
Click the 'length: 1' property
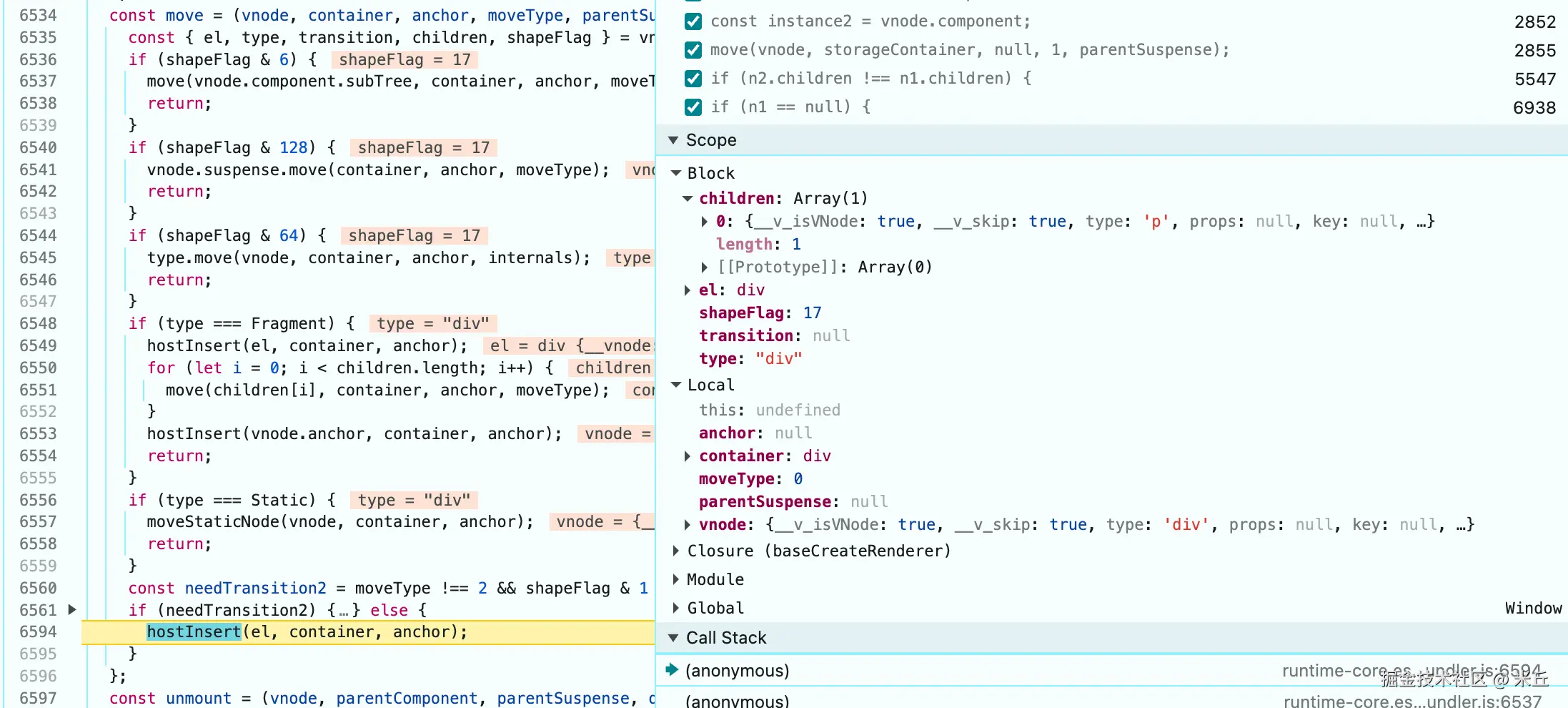(x=758, y=245)
